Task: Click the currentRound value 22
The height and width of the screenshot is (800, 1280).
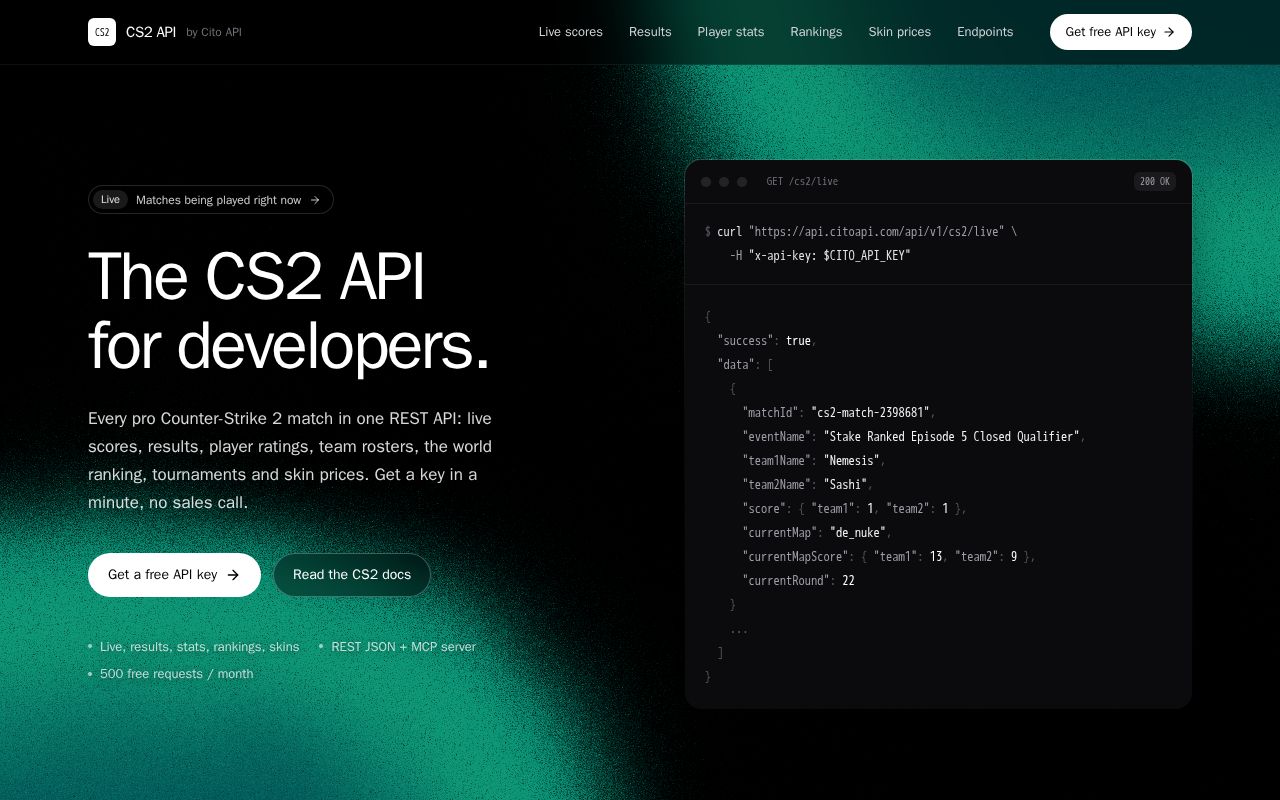Action: [x=848, y=580]
